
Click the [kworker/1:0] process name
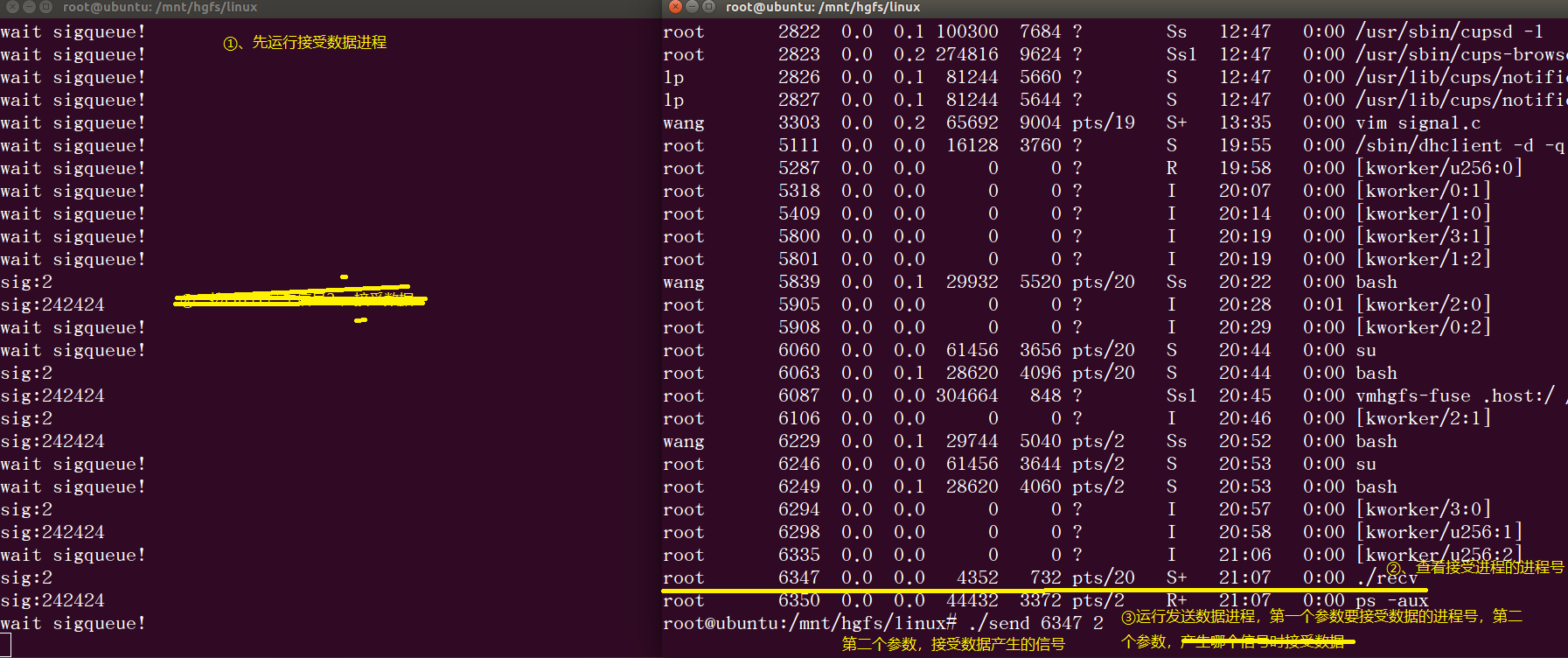[1424, 213]
